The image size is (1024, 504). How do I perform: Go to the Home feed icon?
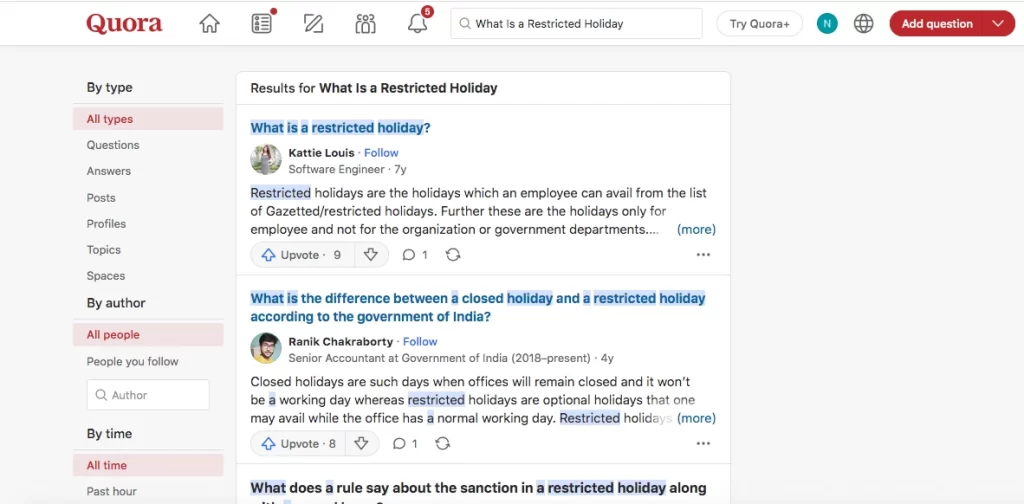[210, 24]
